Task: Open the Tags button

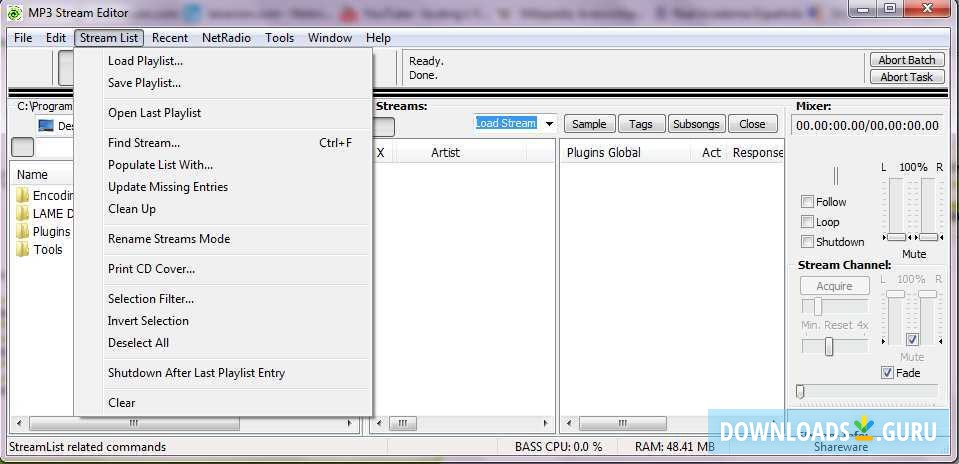Action: tap(640, 124)
